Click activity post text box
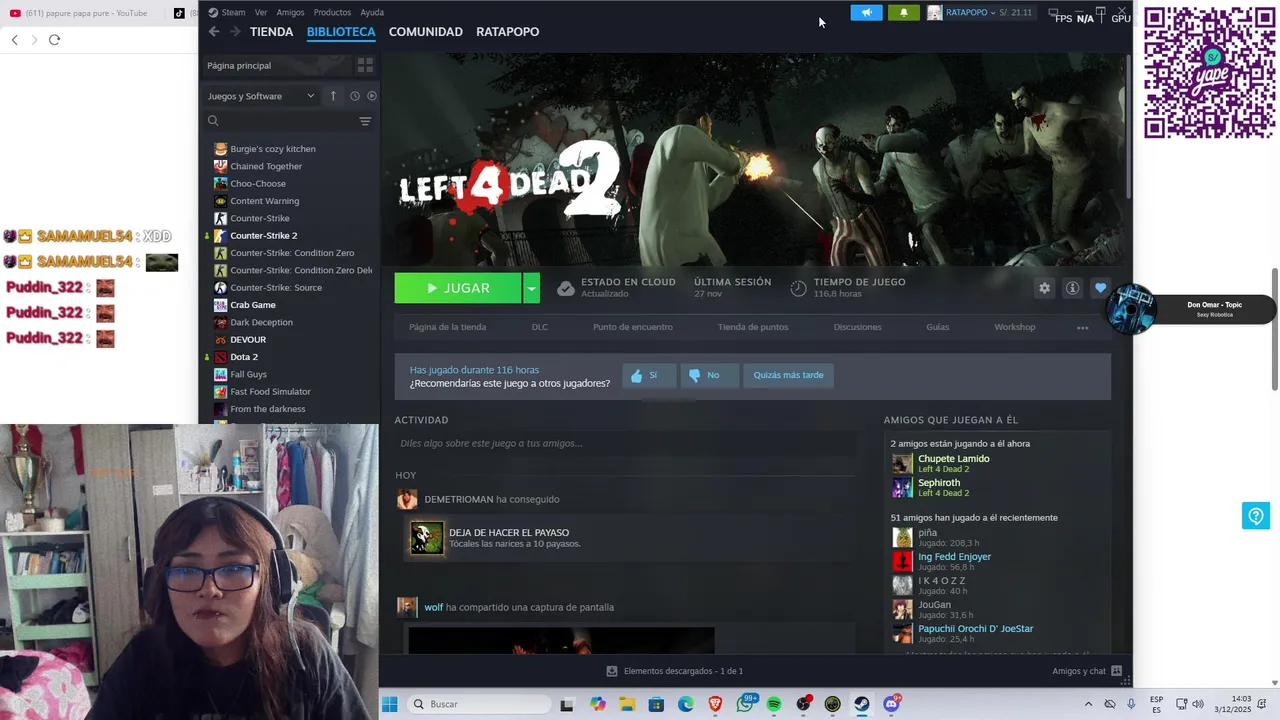This screenshot has height=720, width=1280. (625, 443)
